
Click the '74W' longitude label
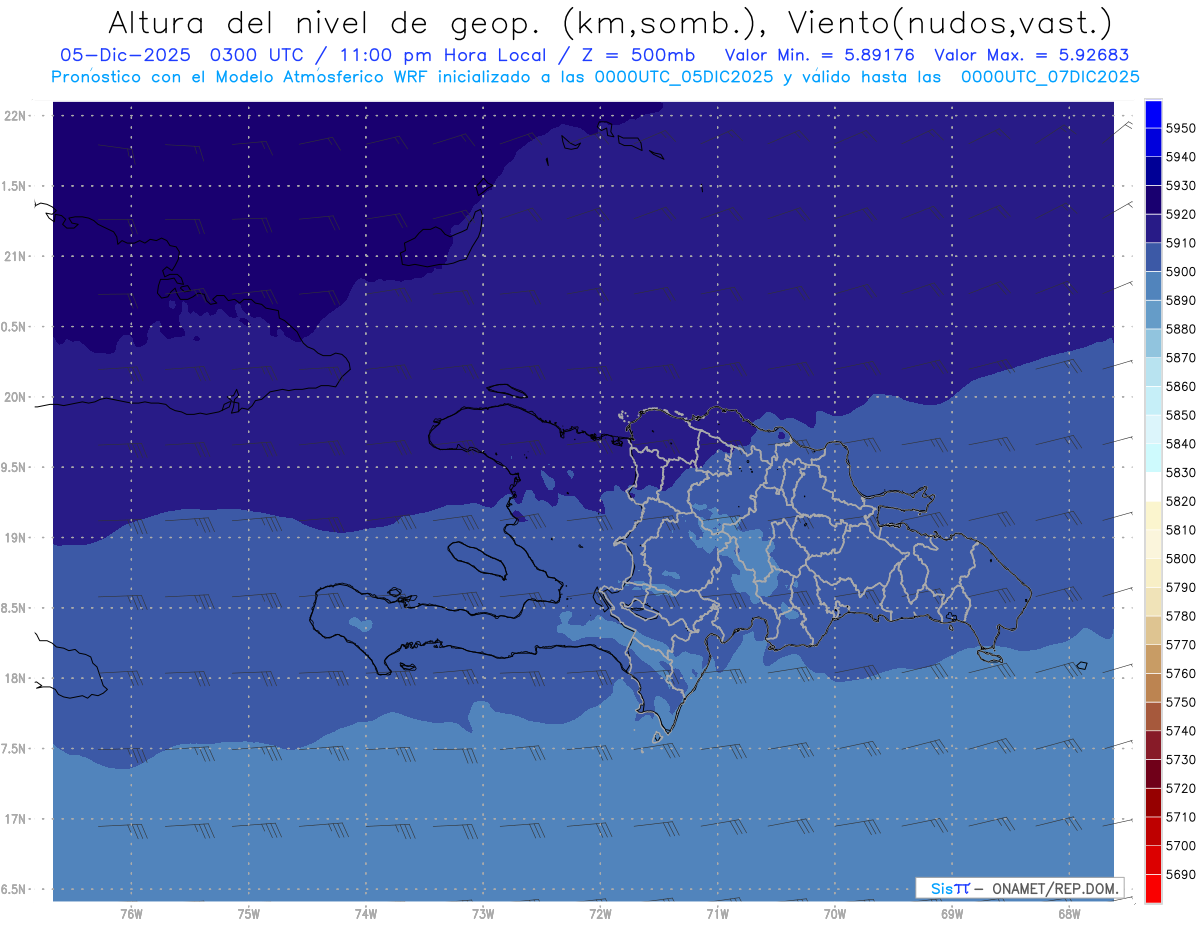pos(365,913)
